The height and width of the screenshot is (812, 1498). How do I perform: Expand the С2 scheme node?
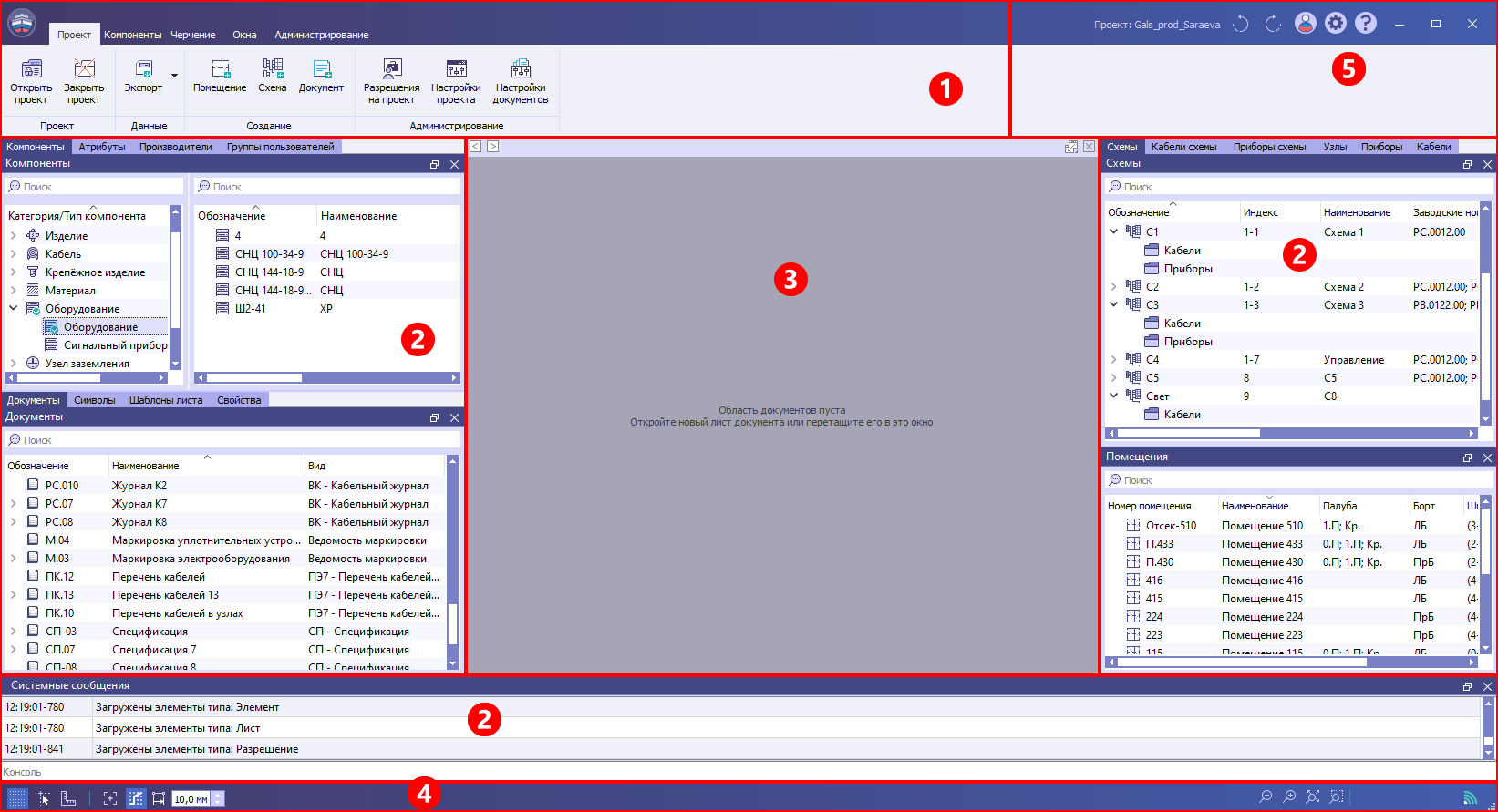point(1113,286)
